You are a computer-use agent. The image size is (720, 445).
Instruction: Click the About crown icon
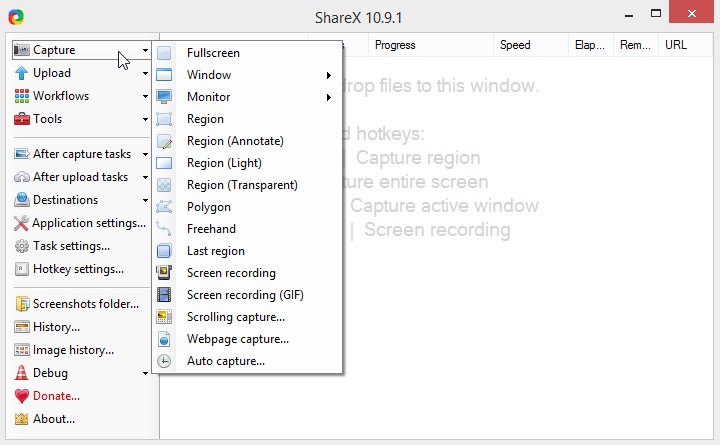[x=22, y=419]
